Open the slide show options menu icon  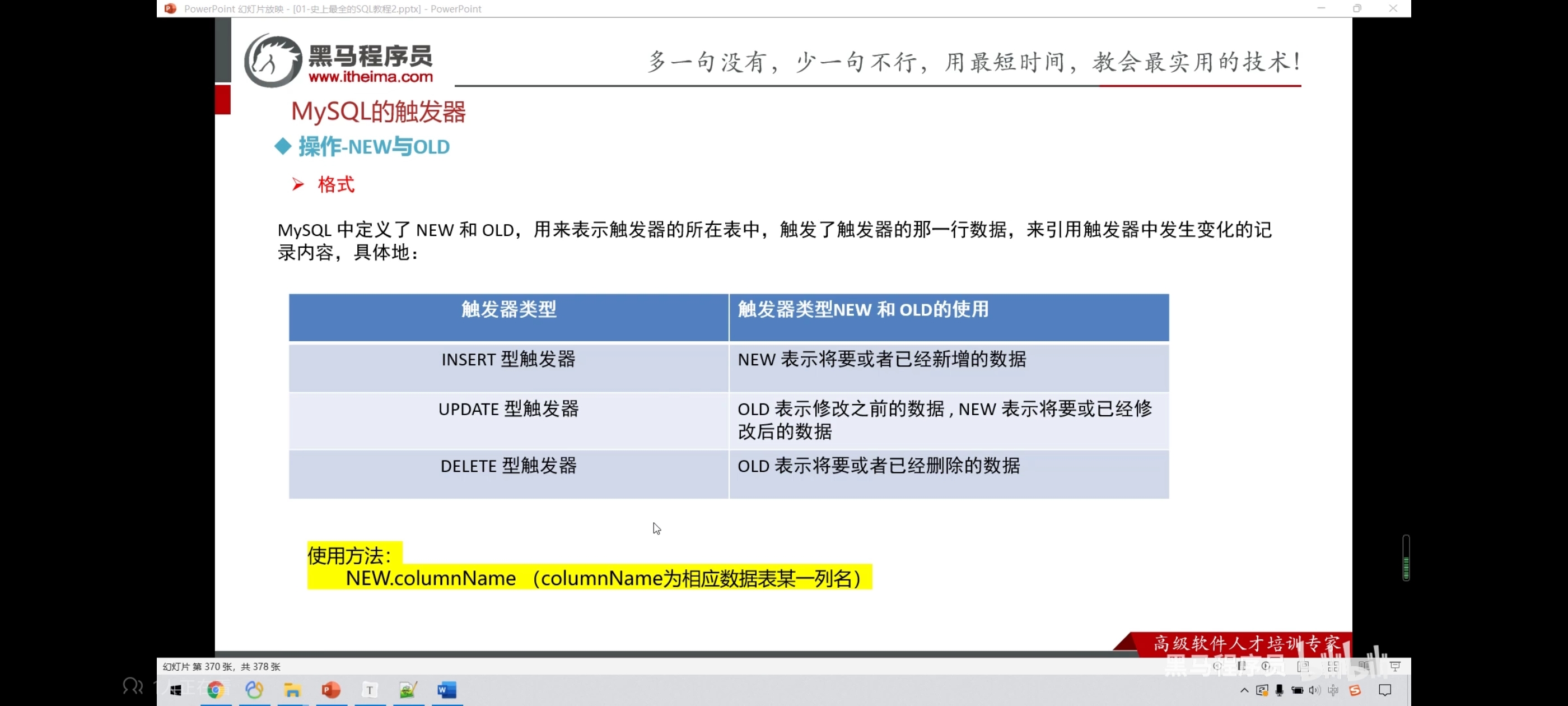(1241, 666)
